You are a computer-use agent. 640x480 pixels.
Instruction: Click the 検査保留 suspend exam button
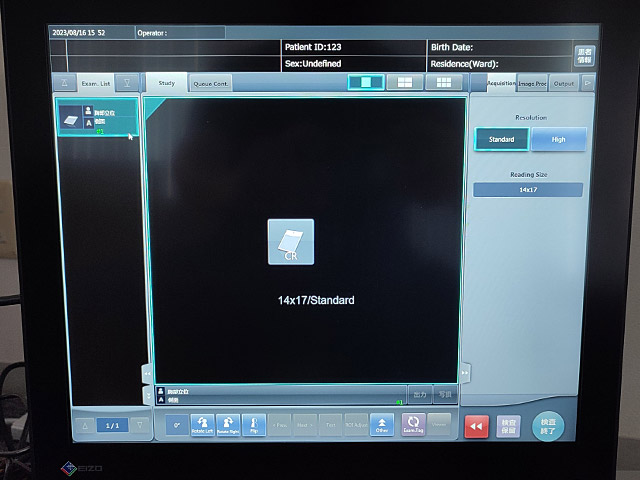pos(508,427)
